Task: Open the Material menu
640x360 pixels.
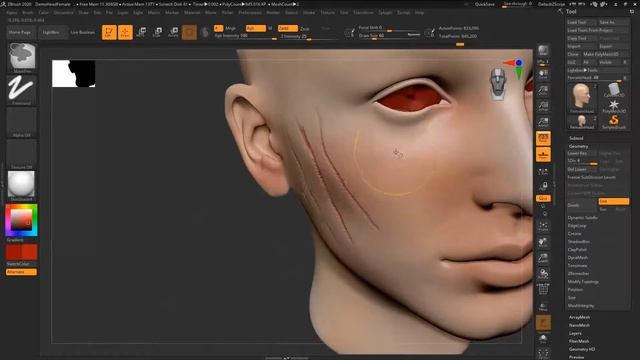Action: click(192, 13)
